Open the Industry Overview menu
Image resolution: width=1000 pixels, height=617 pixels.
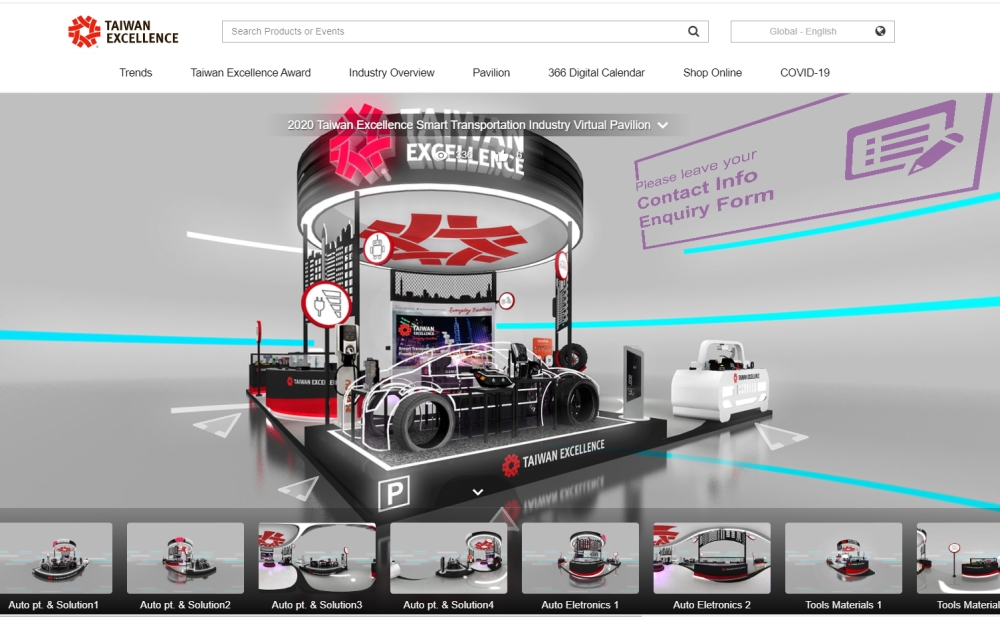(x=391, y=73)
